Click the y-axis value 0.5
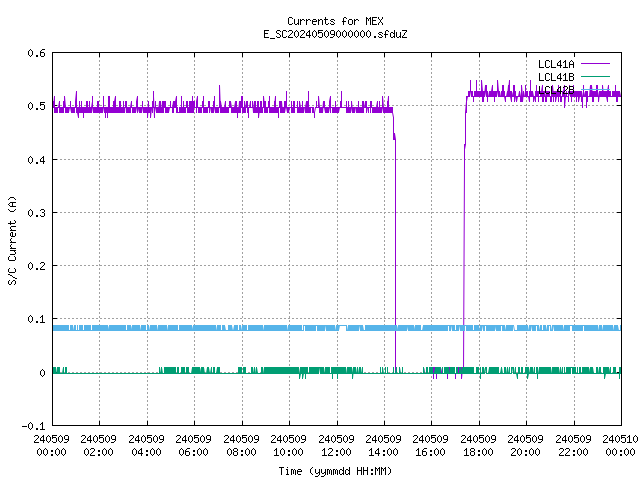The height and width of the screenshot is (480, 640). click(36, 106)
